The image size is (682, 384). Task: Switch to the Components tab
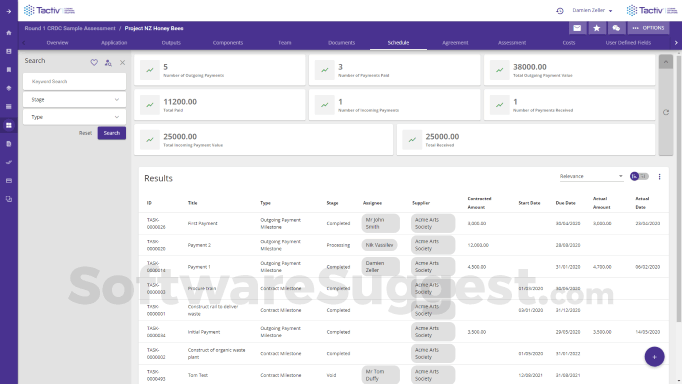[x=227, y=43]
